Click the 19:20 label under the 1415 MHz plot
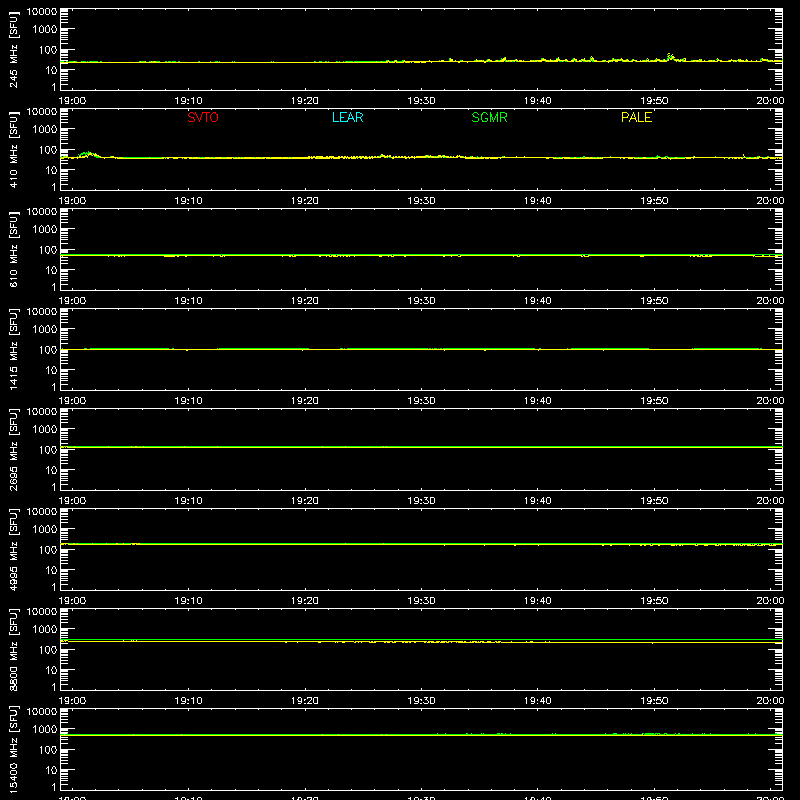Screen dimensions: 800x800 pyautogui.click(x=305, y=401)
